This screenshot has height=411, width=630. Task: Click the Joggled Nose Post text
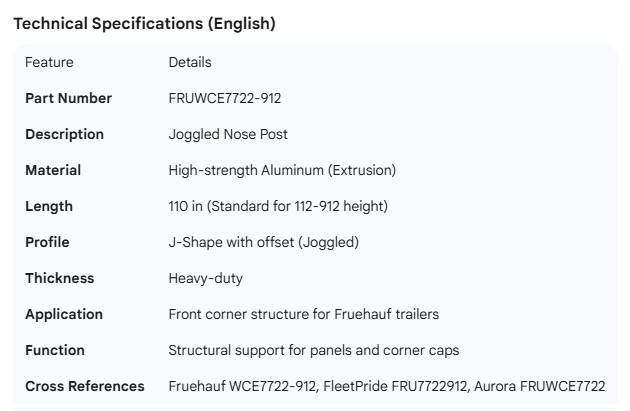229,134
